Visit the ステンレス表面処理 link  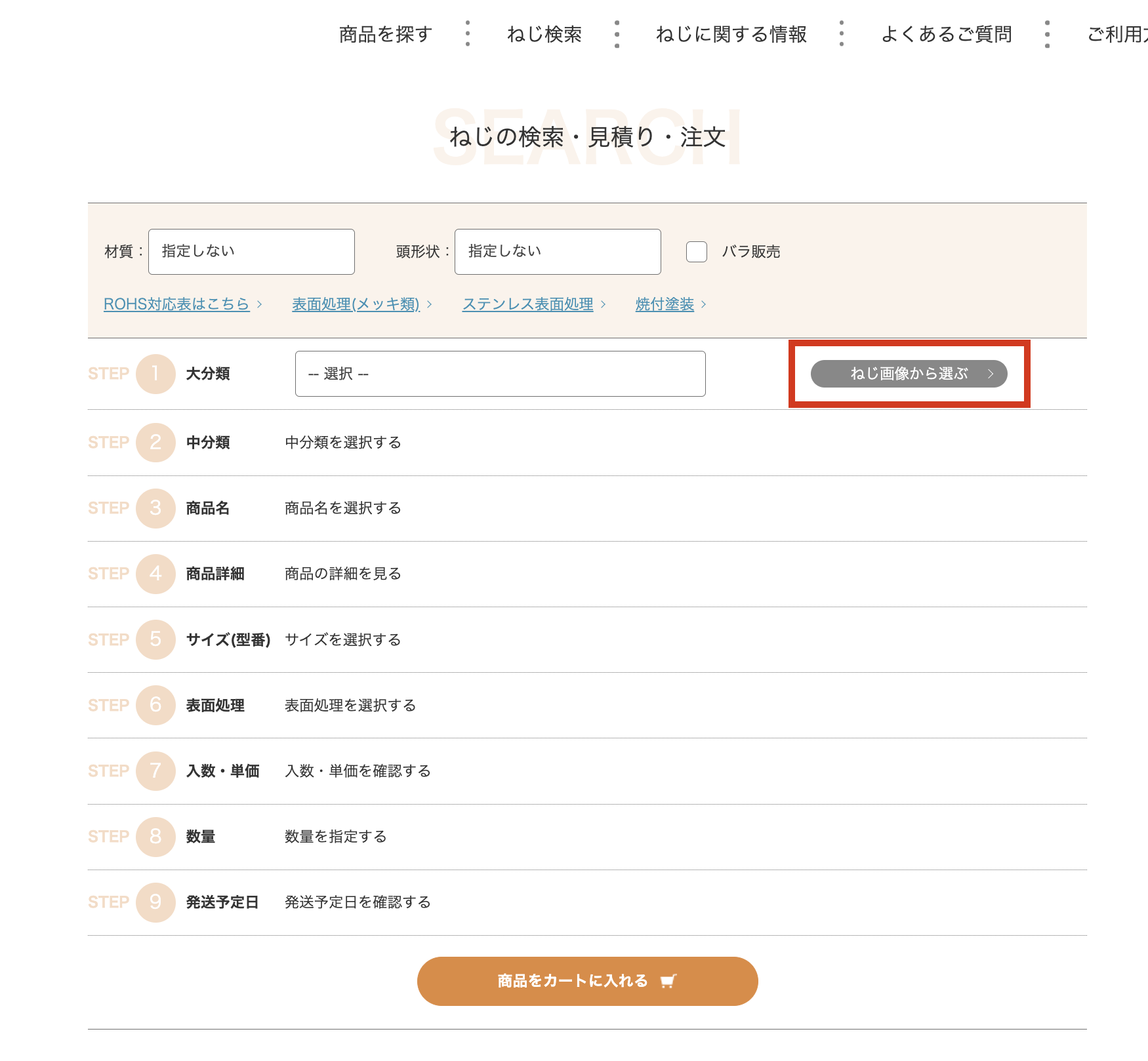coord(527,304)
